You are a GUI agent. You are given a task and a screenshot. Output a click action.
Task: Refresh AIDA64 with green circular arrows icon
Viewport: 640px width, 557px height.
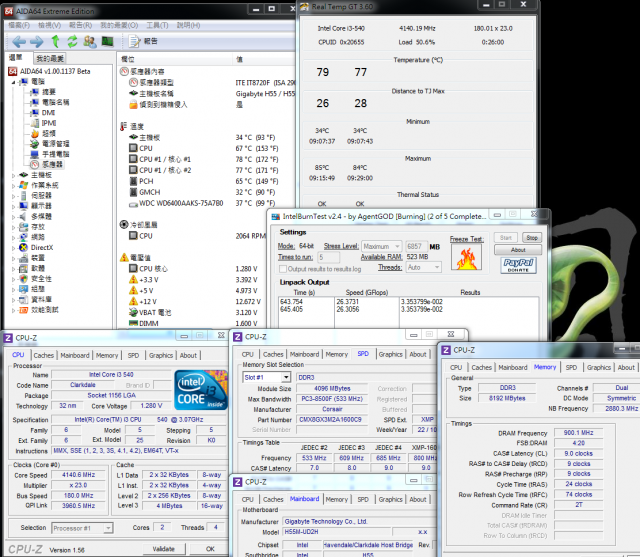pyautogui.click(x=72, y=41)
